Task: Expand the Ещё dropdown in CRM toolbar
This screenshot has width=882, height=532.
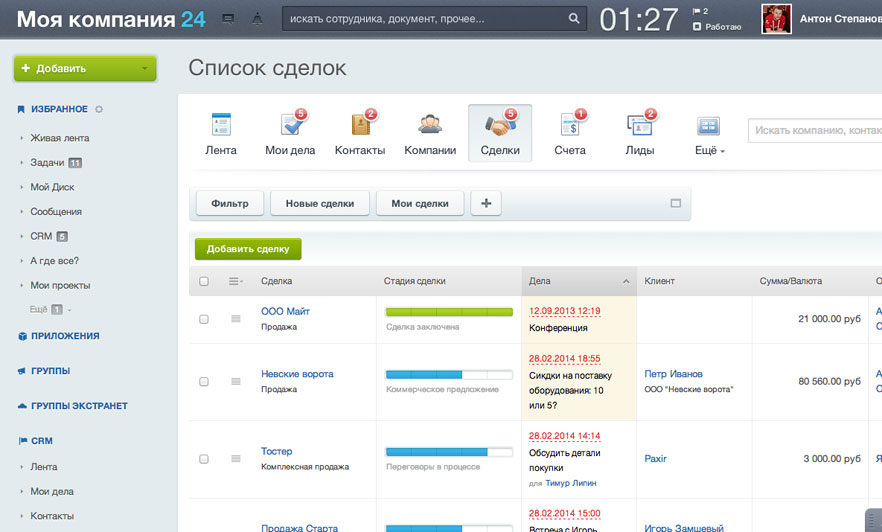Action: click(x=709, y=151)
